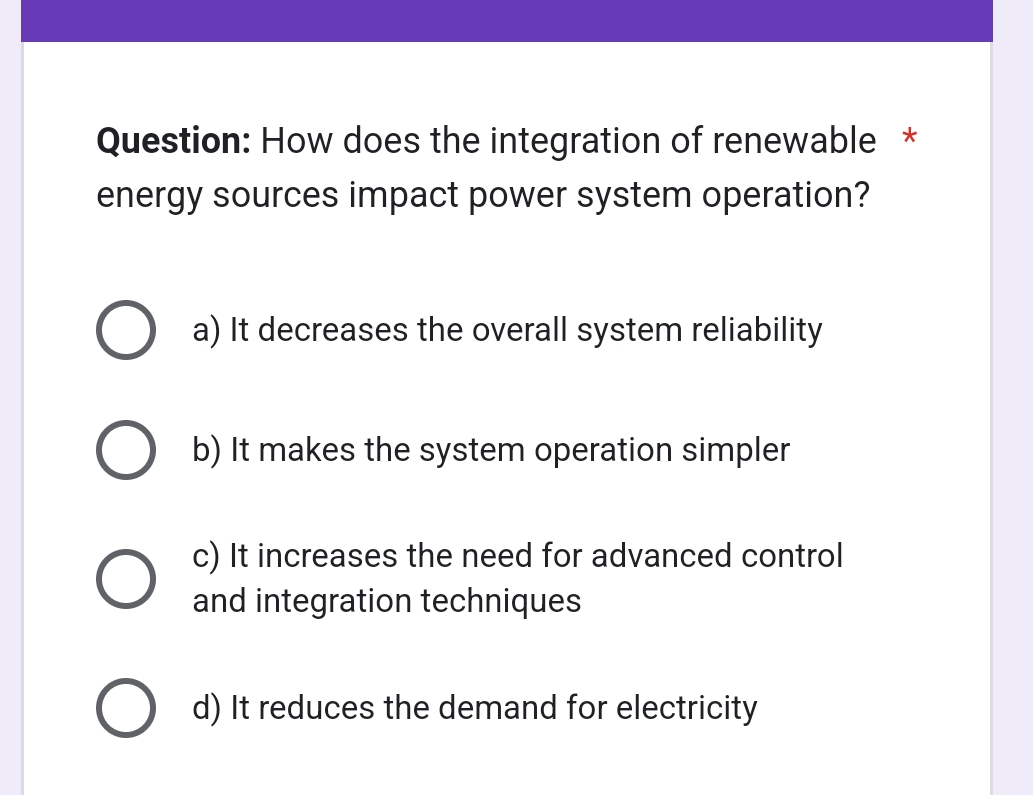The width and height of the screenshot is (1033, 795).
Task: Click the 'b)' prefix of the second answer
Action: pos(207,451)
